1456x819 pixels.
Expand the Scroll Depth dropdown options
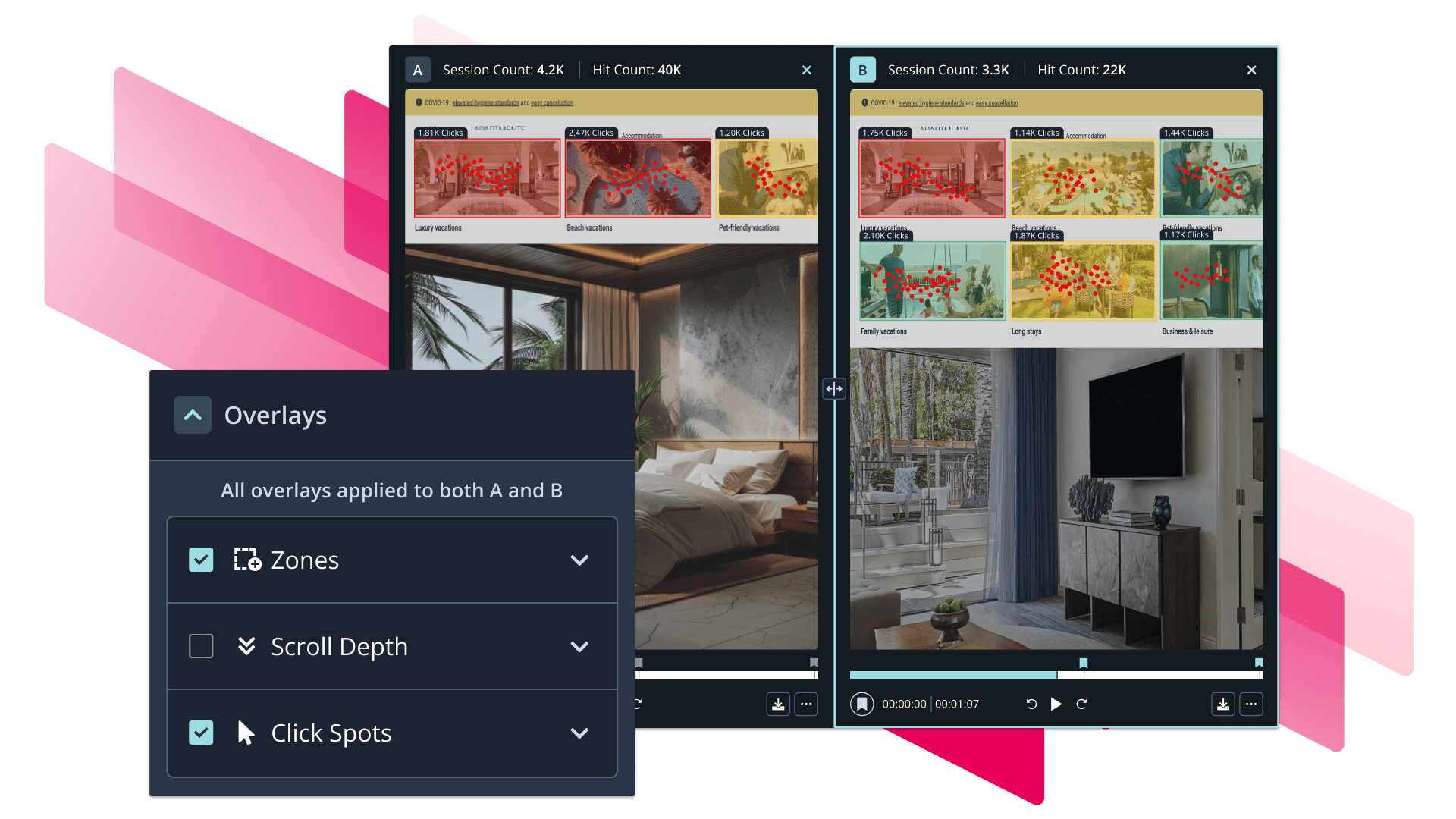(x=579, y=647)
